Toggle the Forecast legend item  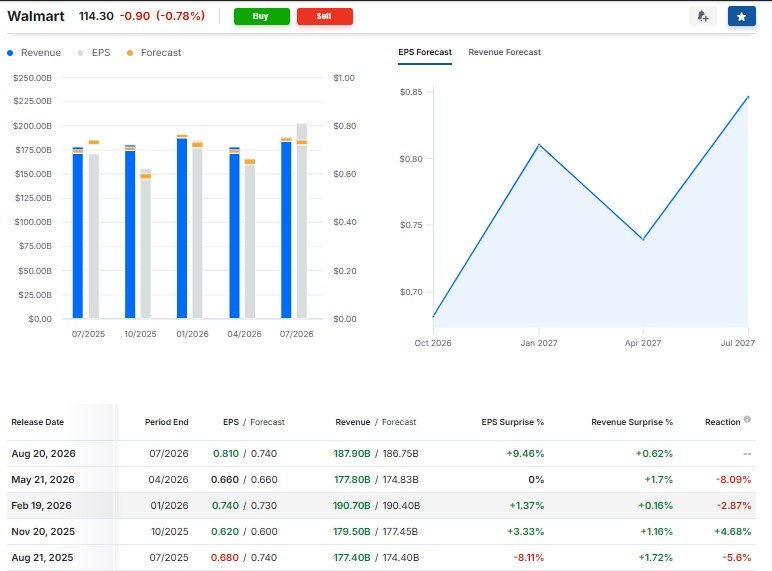click(154, 53)
